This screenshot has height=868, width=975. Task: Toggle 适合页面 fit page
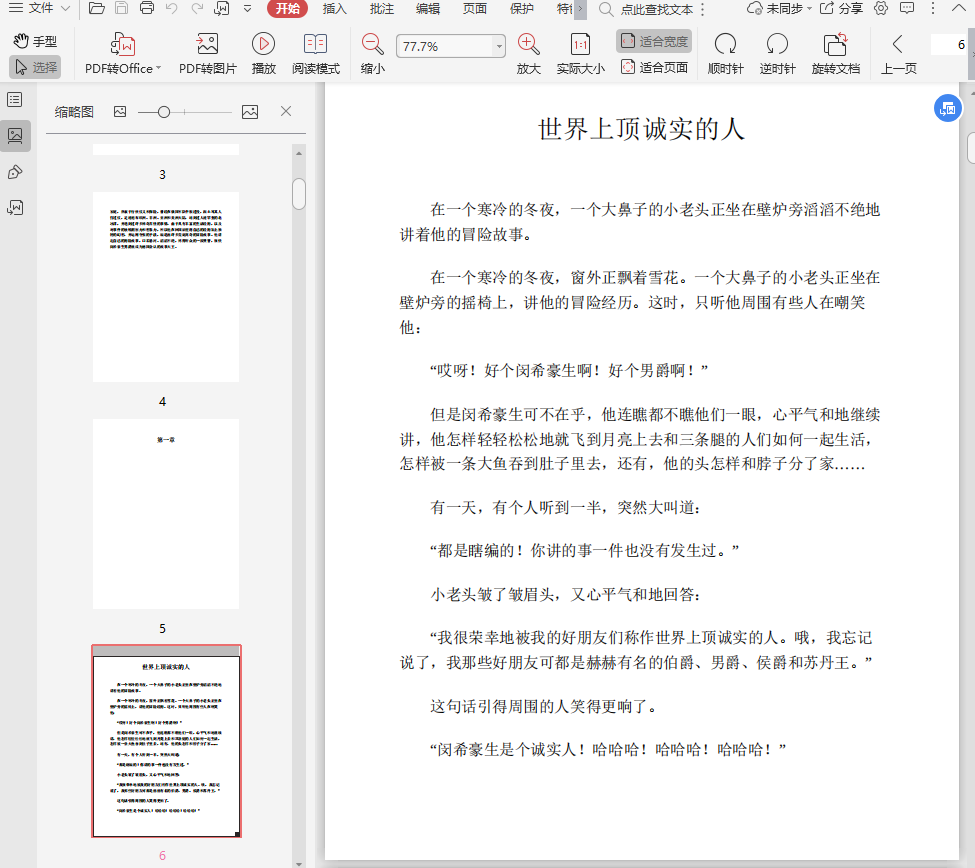click(x=654, y=67)
